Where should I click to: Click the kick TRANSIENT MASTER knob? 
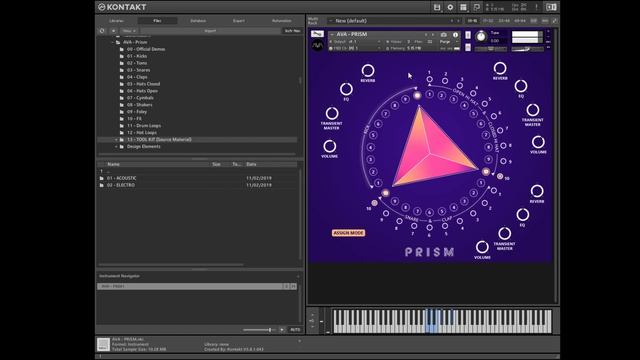click(x=332, y=113)
